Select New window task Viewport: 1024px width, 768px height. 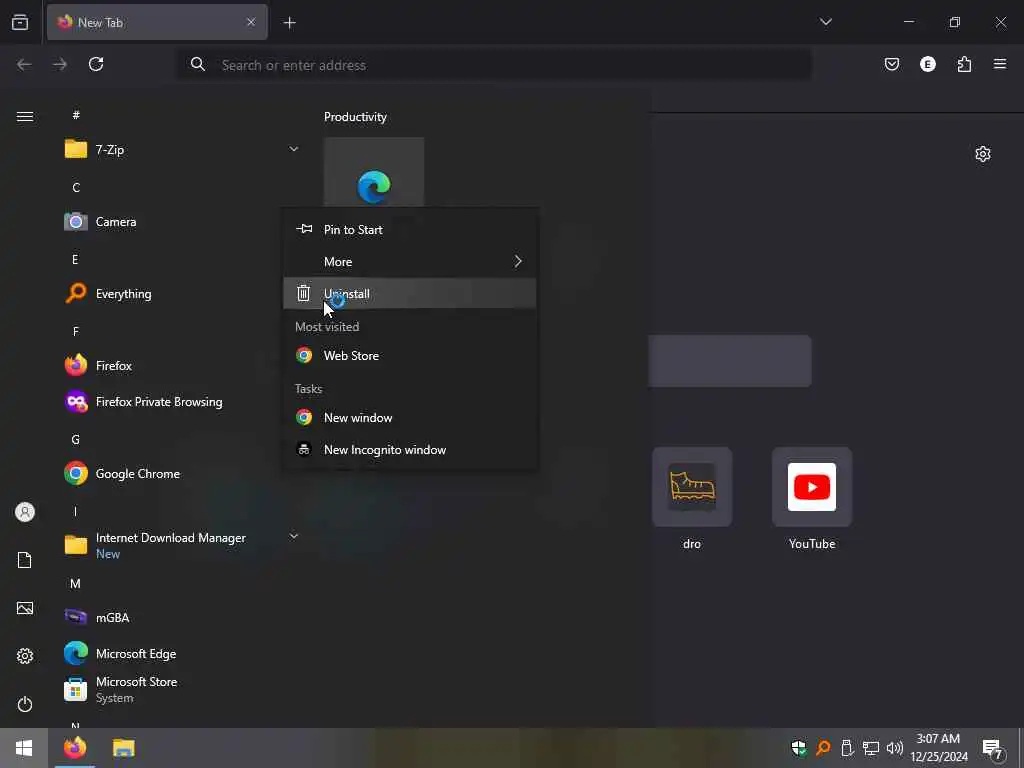(410, 418)
